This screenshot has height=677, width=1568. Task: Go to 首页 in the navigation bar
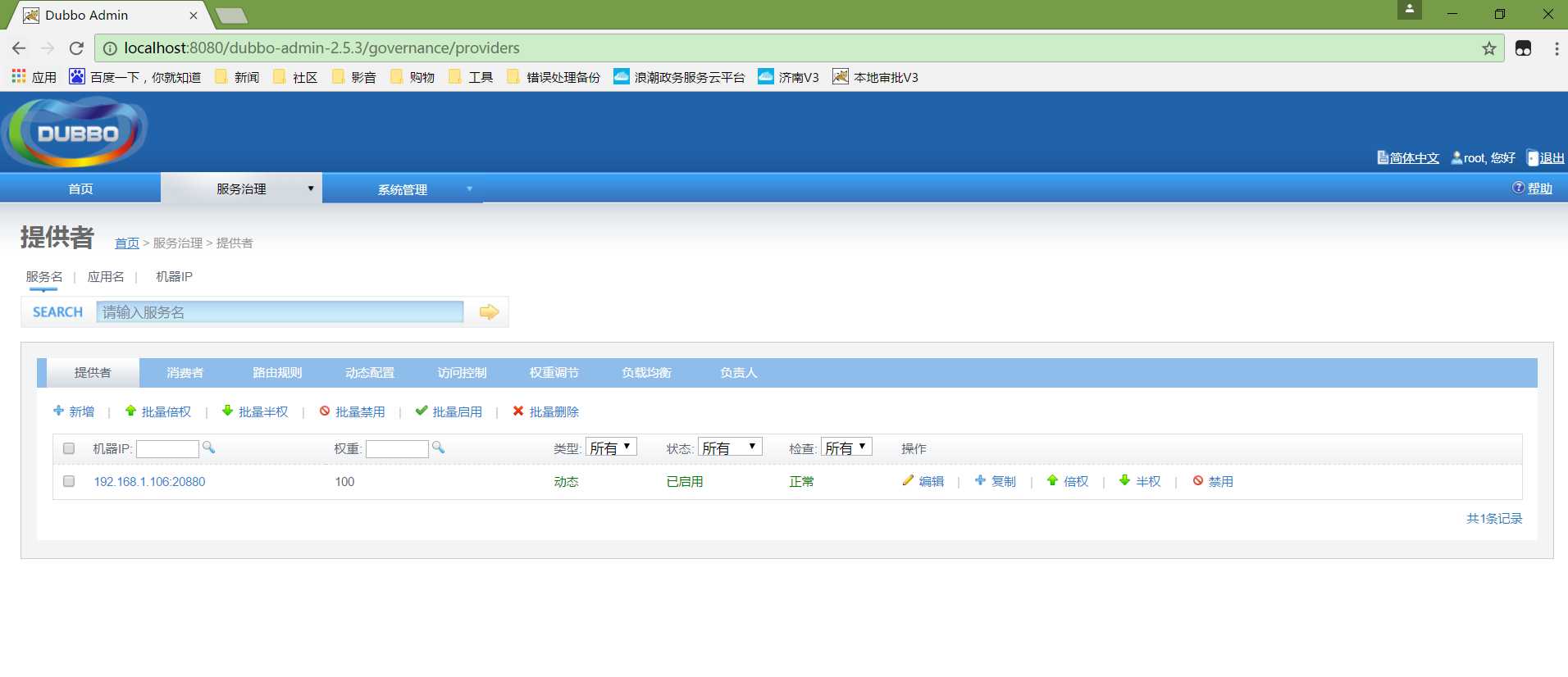tap(80, 189)
